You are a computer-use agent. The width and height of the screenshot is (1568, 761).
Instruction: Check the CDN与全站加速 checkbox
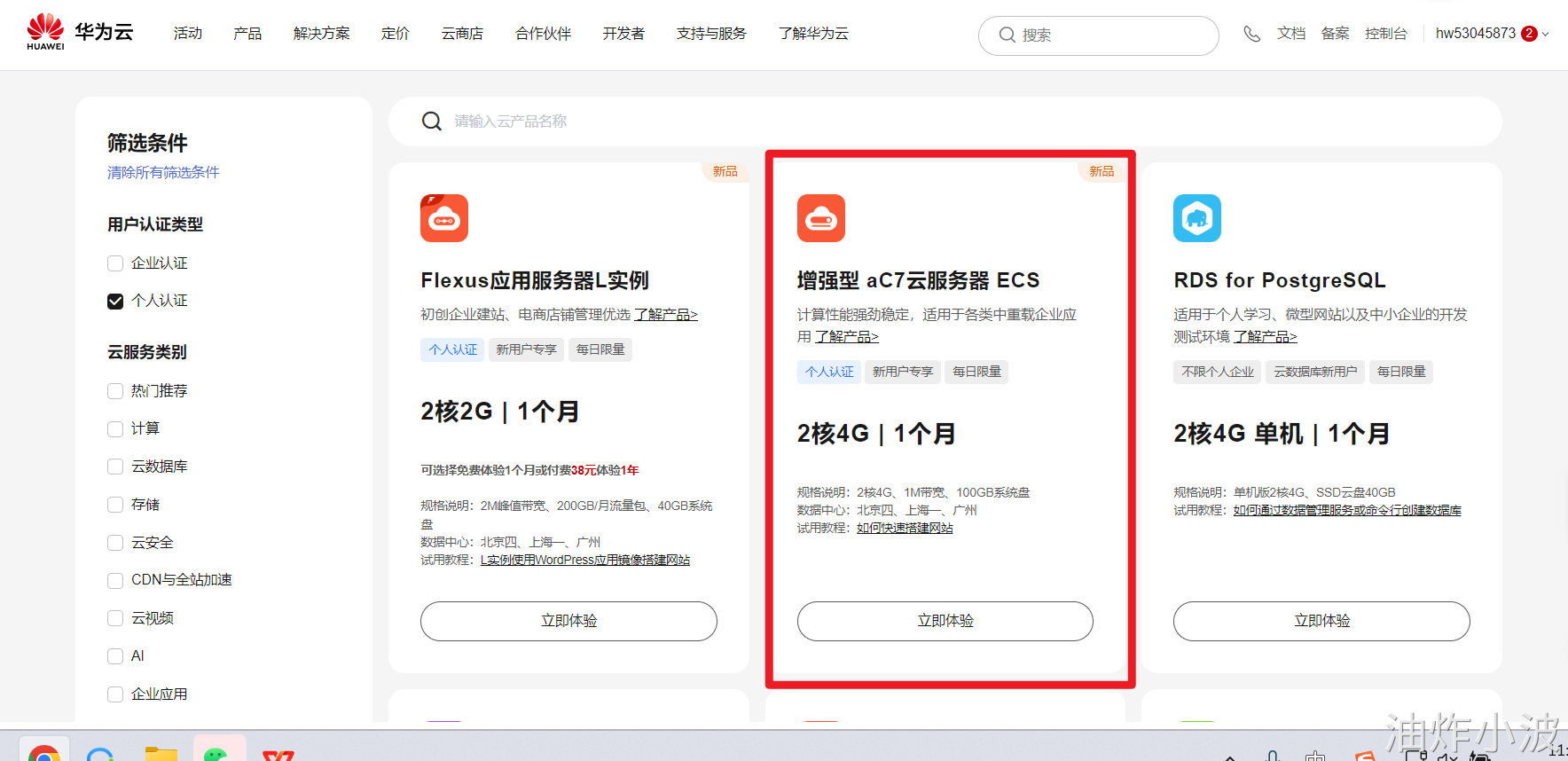point(115,581)
